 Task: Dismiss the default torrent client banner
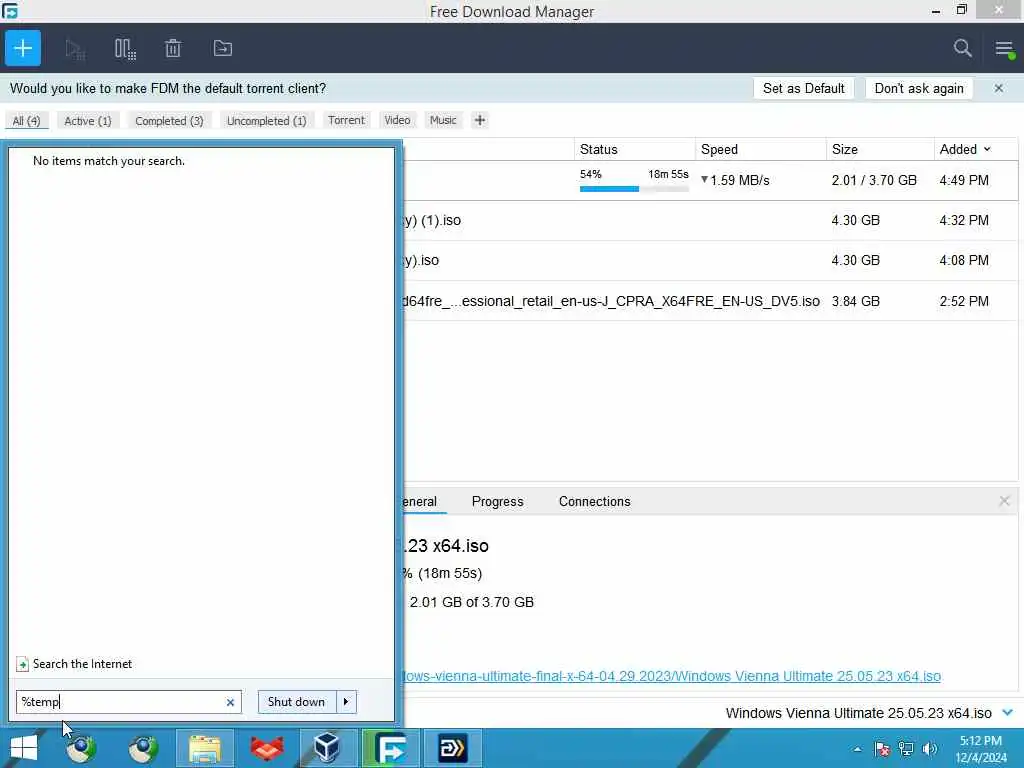click(x=999, y=88)
